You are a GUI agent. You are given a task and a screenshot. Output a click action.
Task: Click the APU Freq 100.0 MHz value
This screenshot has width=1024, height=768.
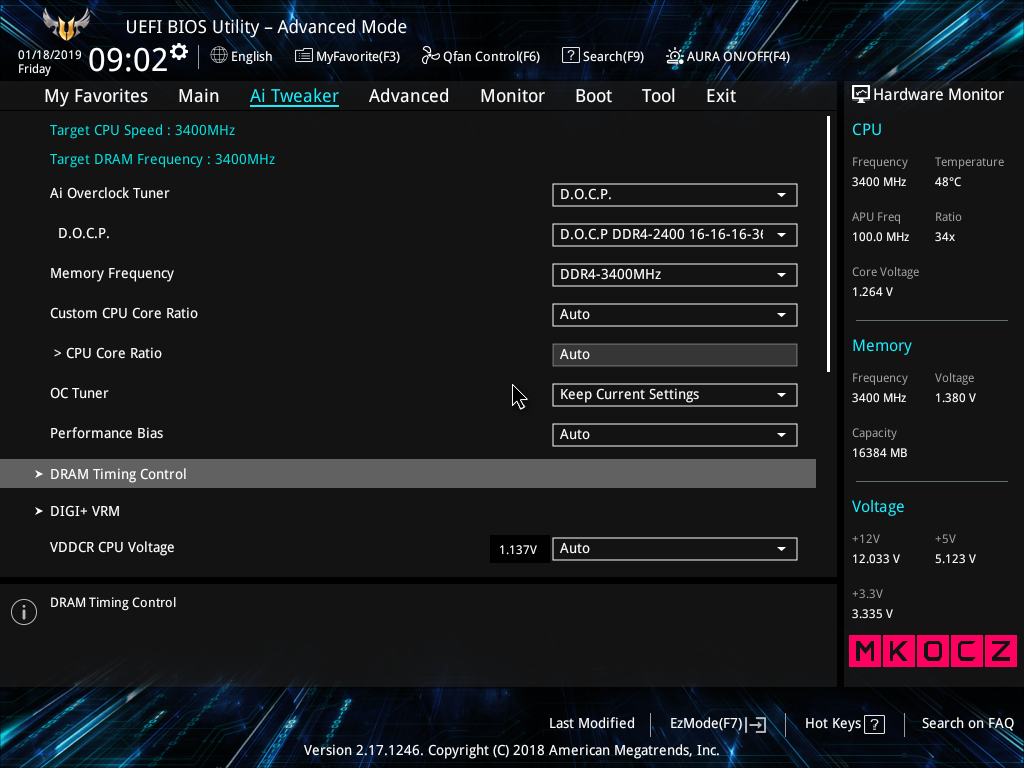point(880,237)
